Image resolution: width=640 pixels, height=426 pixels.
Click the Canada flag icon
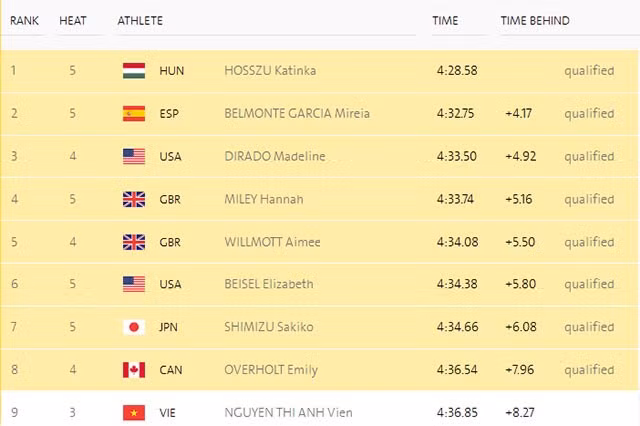pyautogui.click(x=134, y=370)
